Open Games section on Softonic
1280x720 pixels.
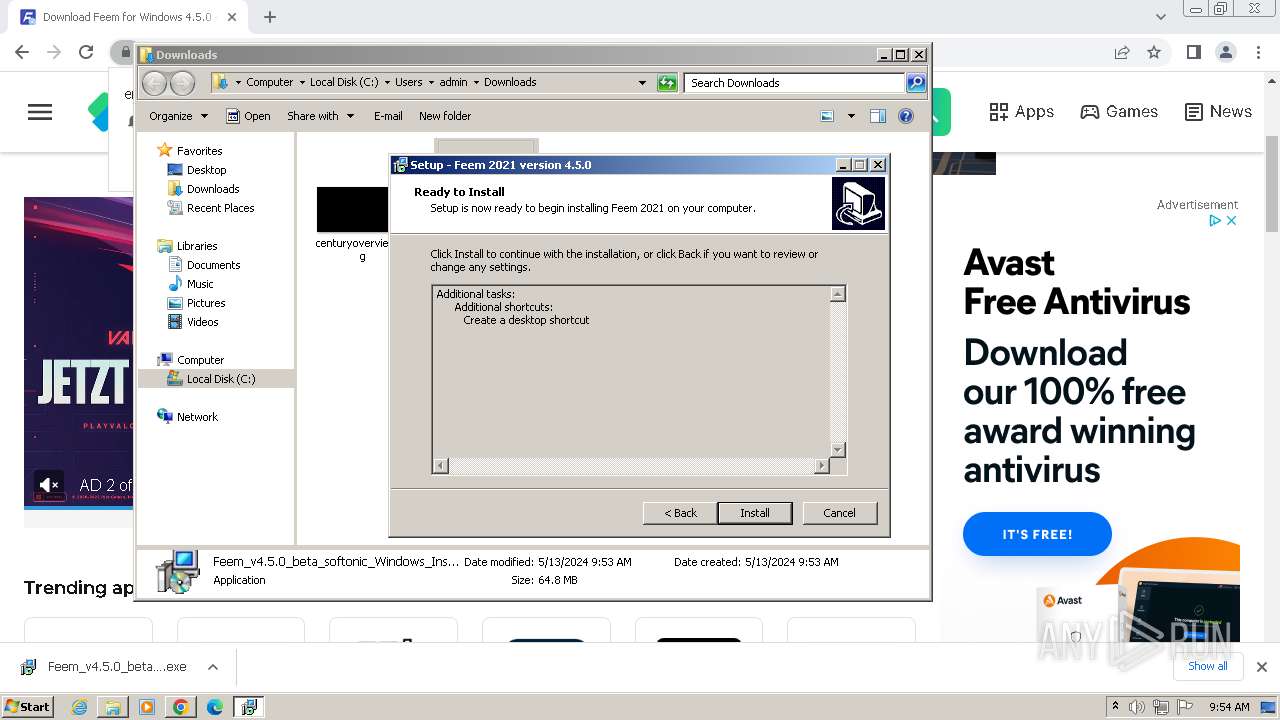pyautogui.click(x=1119, y=112)
